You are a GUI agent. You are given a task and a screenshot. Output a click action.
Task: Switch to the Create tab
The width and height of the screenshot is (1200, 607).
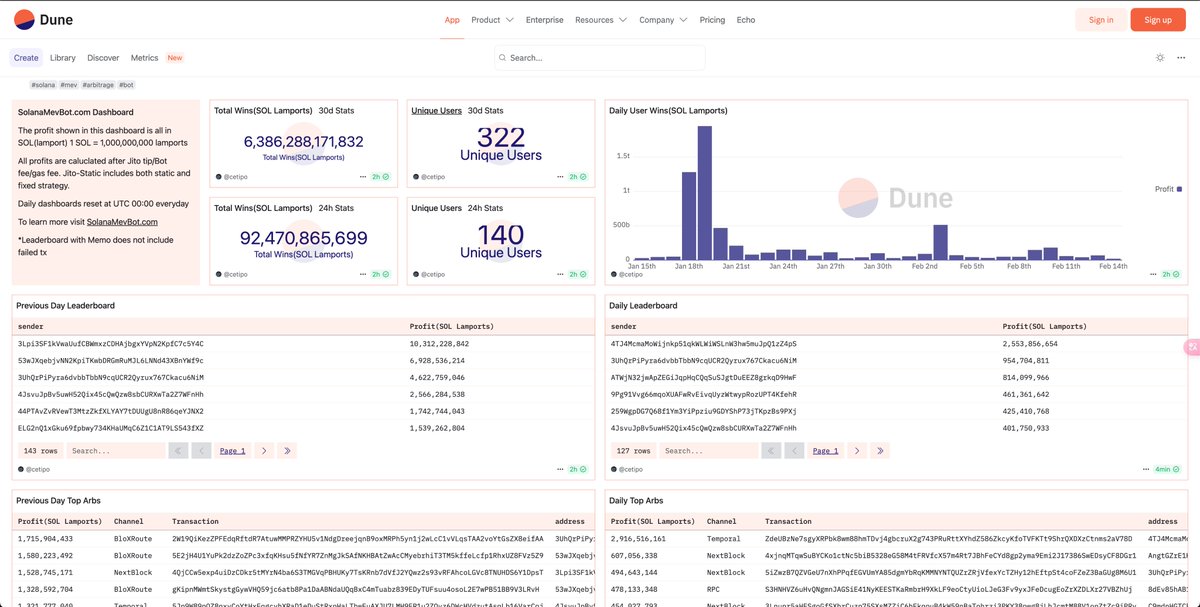click(26, 58)
